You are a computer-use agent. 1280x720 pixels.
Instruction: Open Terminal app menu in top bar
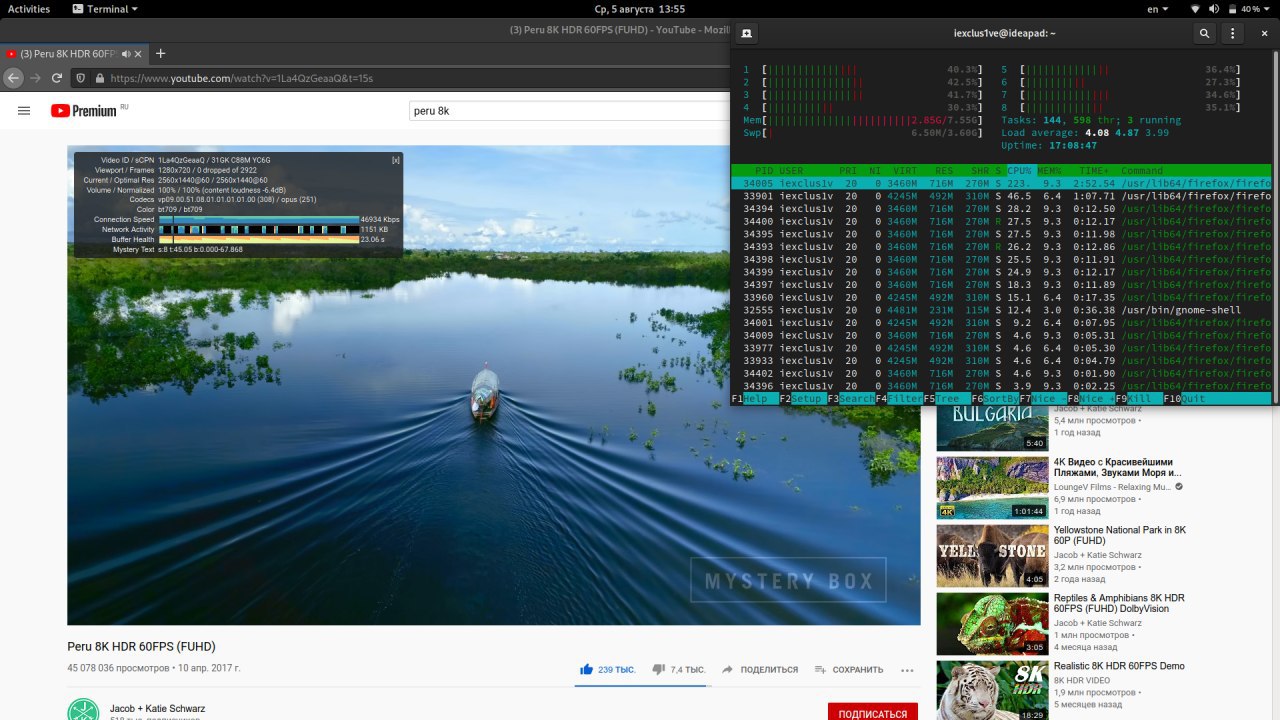tap(106, 9)
